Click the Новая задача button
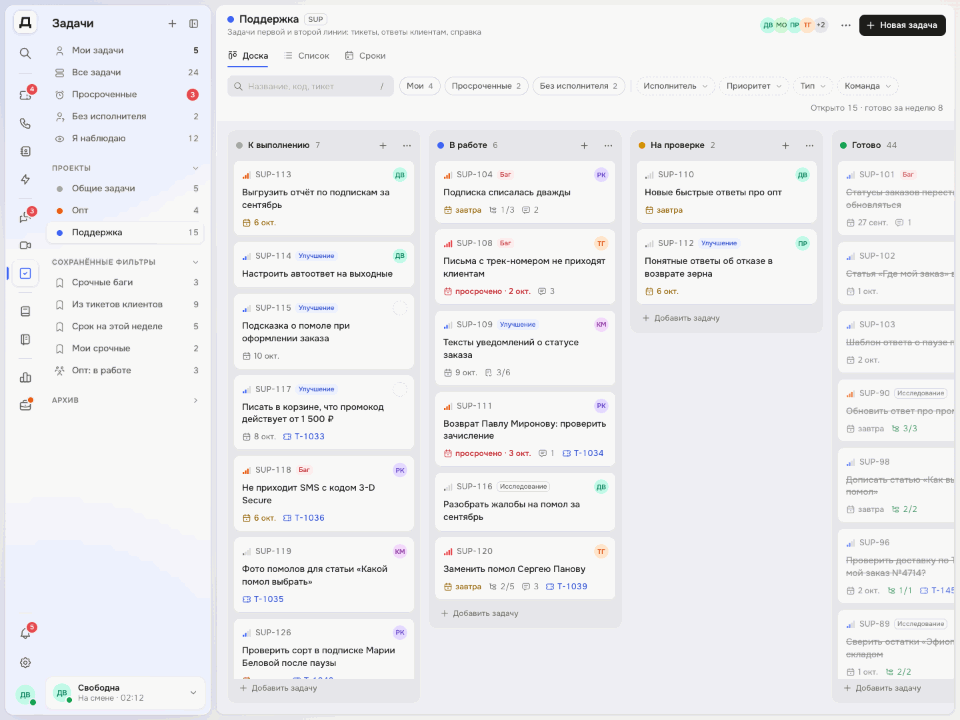The image size is (960, 720). tap(902, 25)
